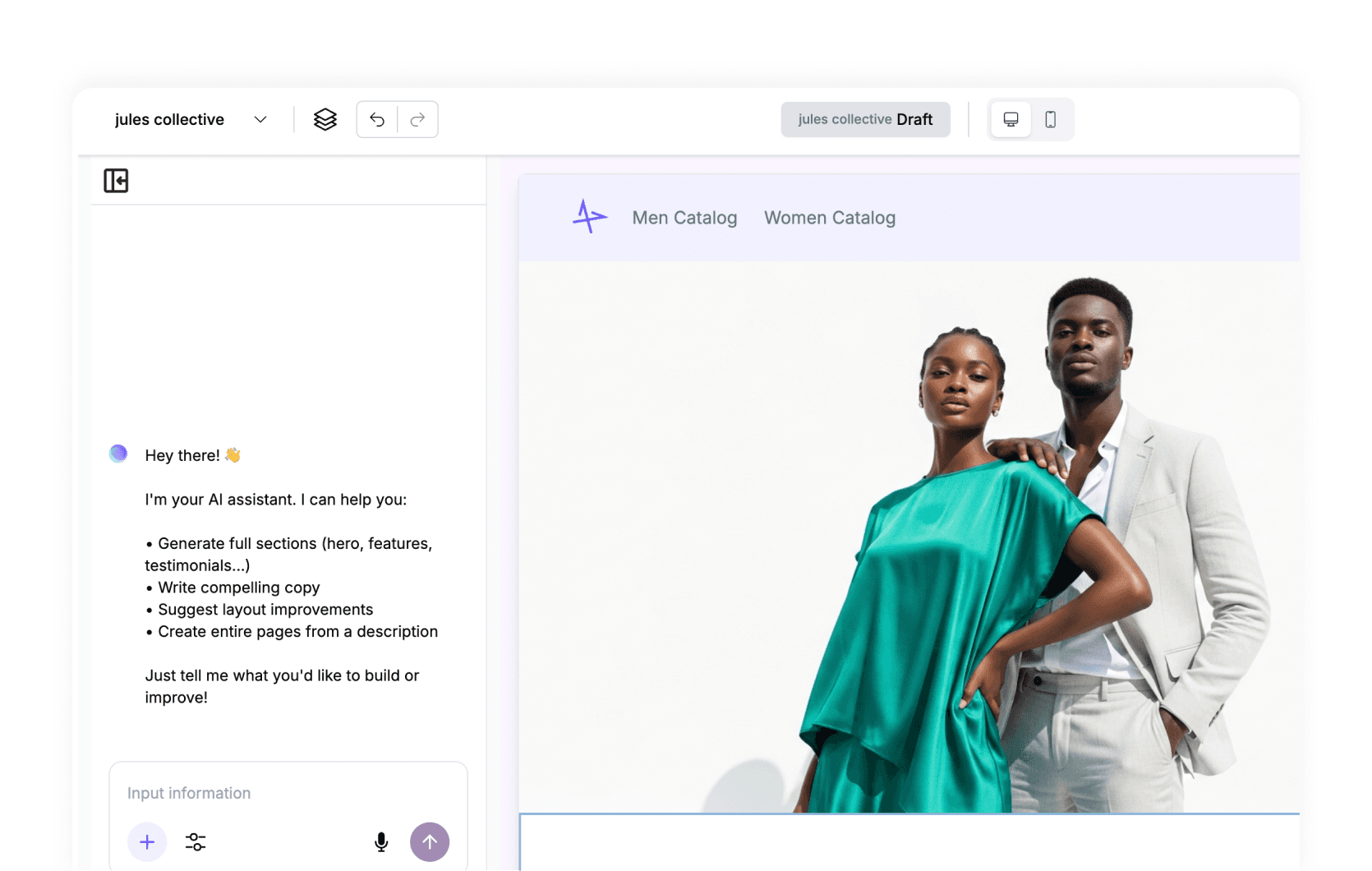Image resolution: width=1372 pixels, height=871 pixels.
Task: Select the hero image of two models
Action: click(909, 537)
